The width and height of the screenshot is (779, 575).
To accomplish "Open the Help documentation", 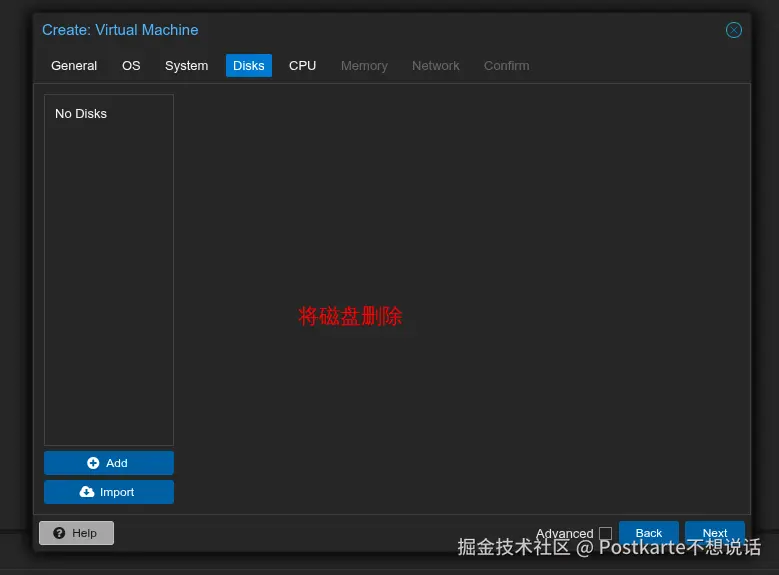I will tap(77, 533).
